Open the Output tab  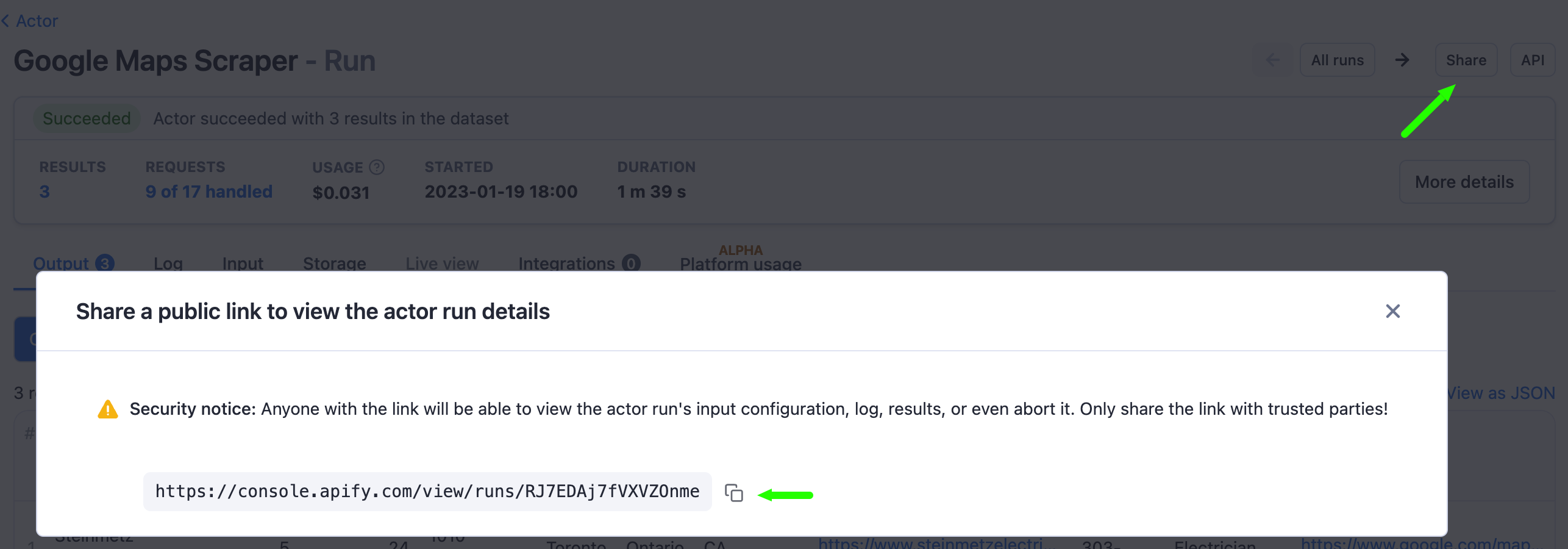pyautogui.click(x=73, y=263)
